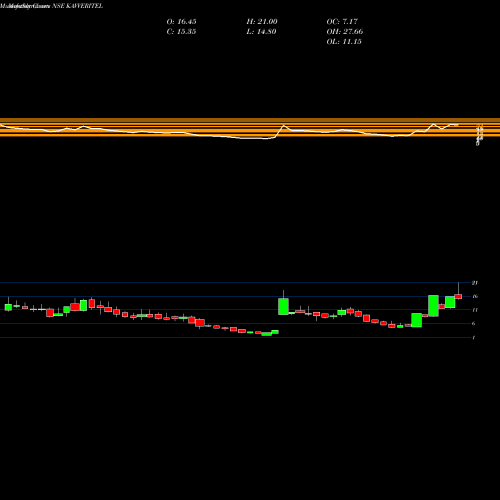Click the close value C: 15.35
Image resolution: width=500 pixels, height=500 pixels.
(x=181, y=32)
